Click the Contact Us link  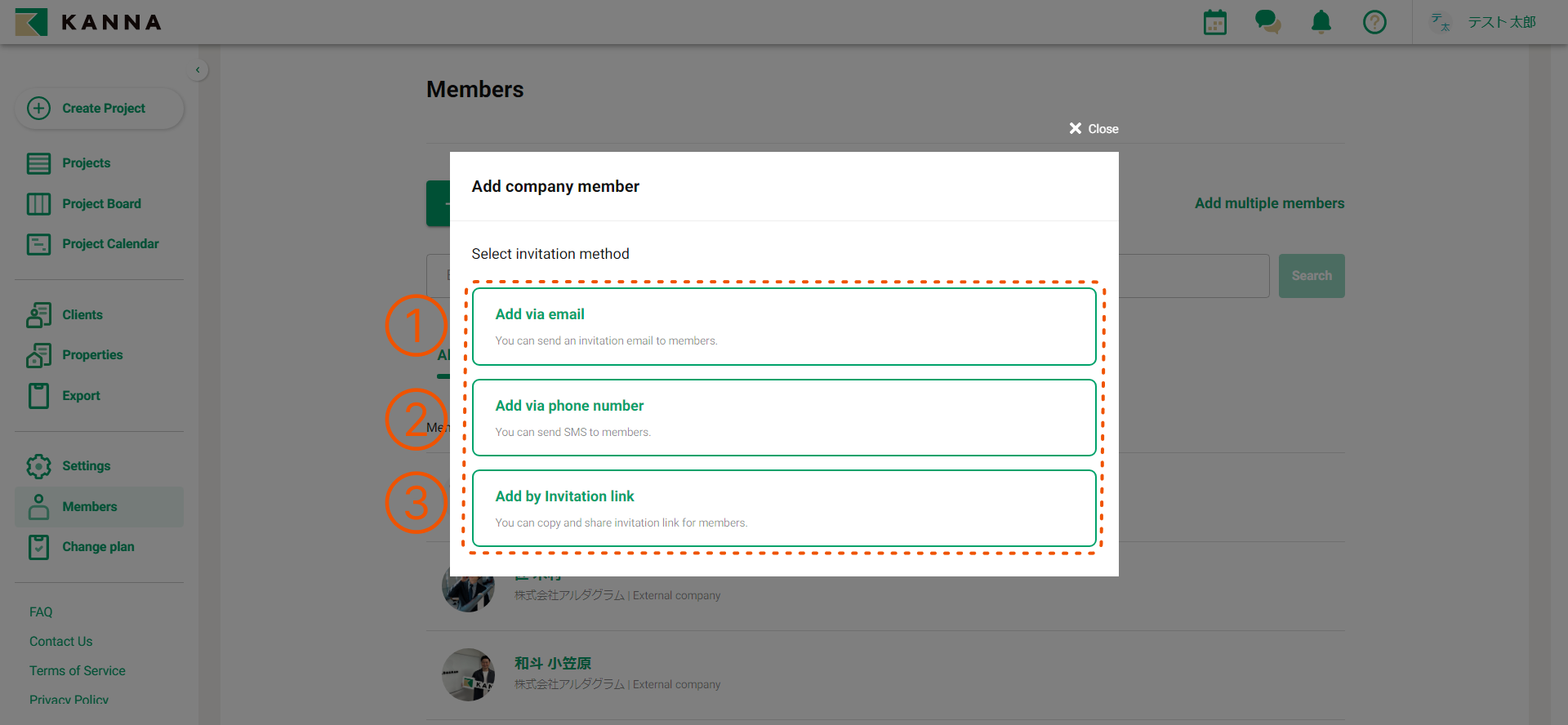point(61,642)
